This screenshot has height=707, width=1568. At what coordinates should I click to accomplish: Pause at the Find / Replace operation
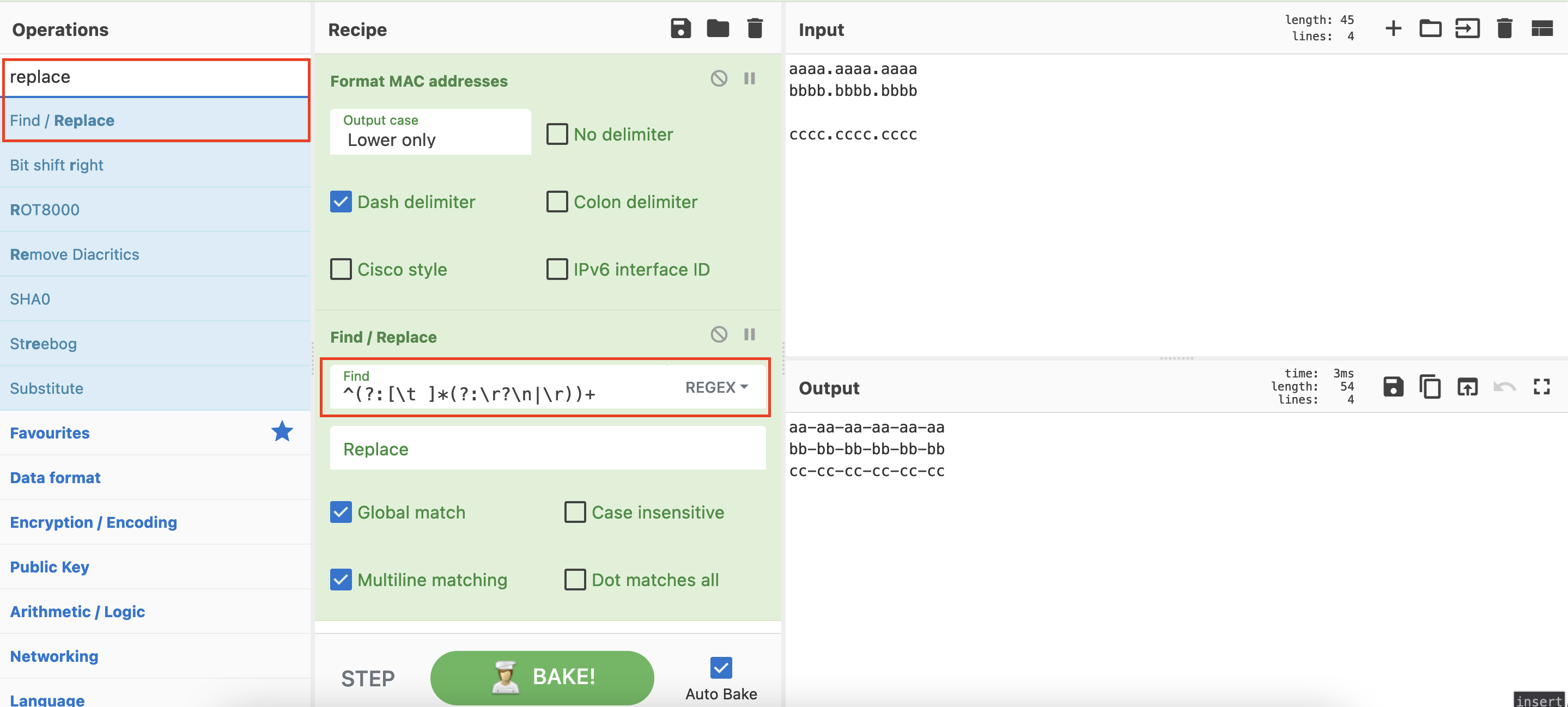click(749, 334)
